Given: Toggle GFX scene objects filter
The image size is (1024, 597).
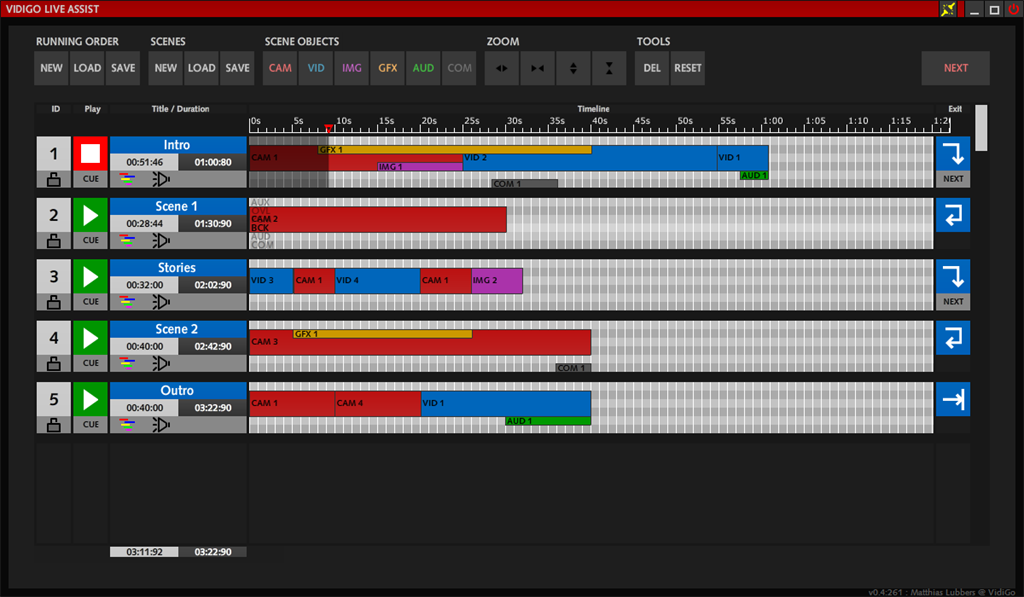Looking at the screenshot, I should pos(387,68).
